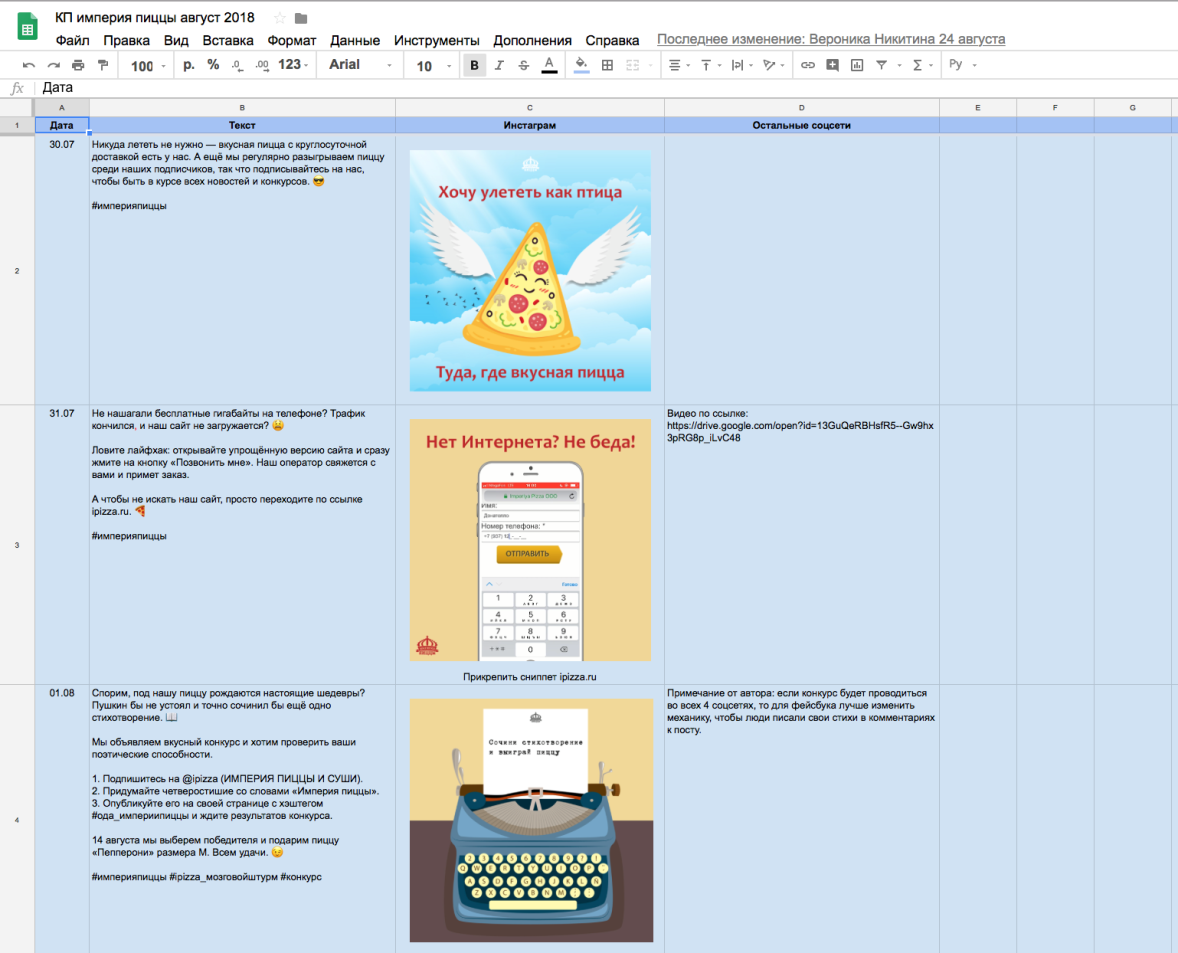Toggle italic text formatting
This screenshot has width=1178, height=953.
pos(499,65)
